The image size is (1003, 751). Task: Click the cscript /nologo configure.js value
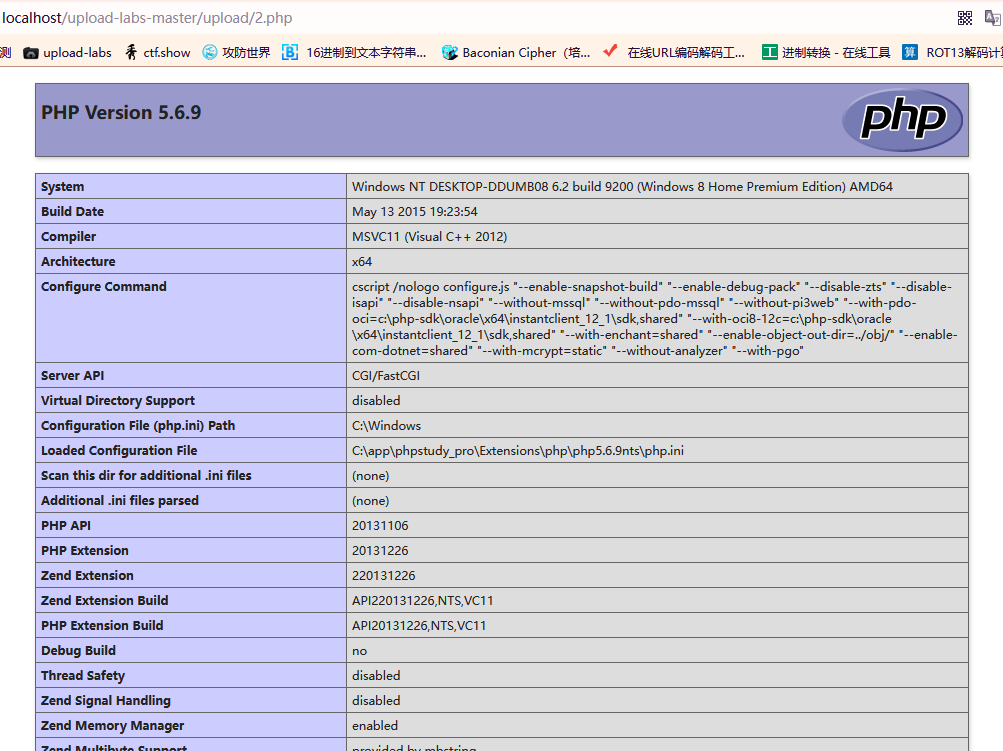tap(654, 319)
